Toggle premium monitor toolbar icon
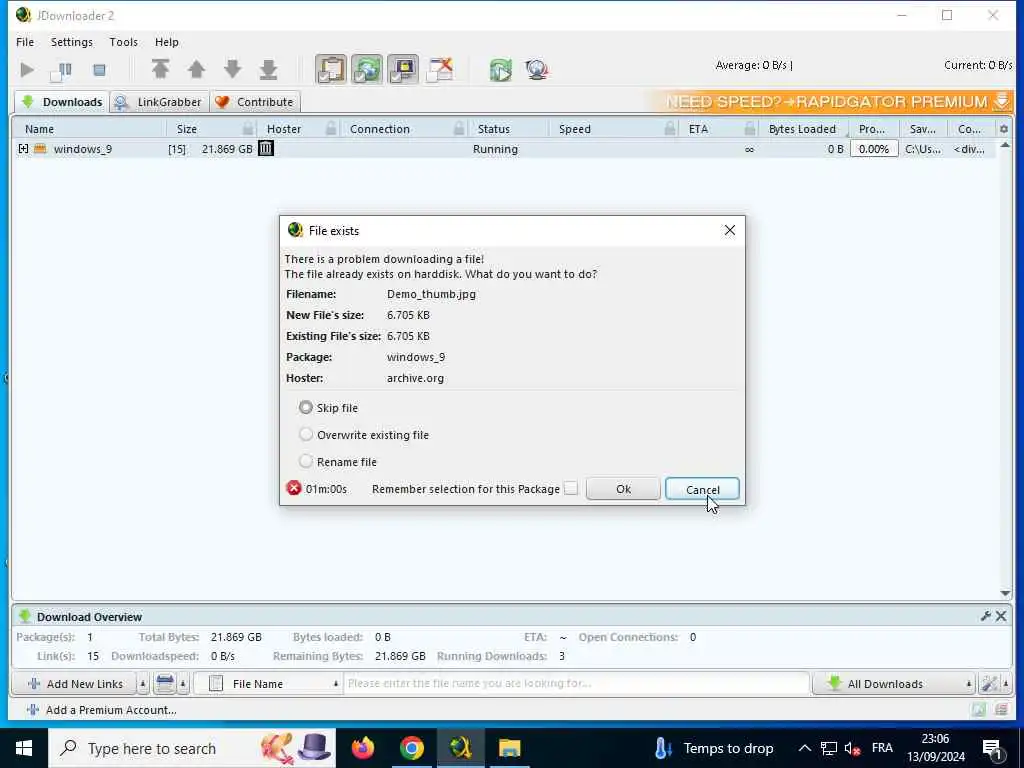 click(403, 69)
